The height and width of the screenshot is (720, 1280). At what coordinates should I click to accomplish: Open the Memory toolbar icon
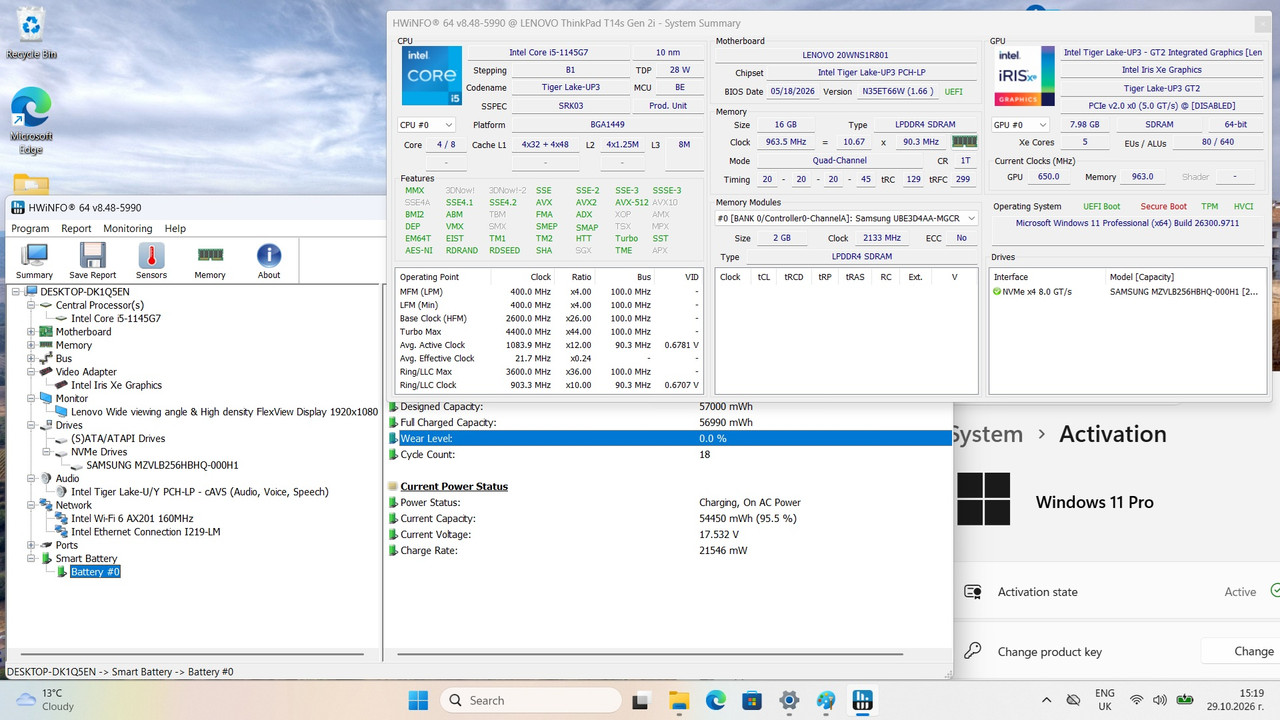pos(210,261)
